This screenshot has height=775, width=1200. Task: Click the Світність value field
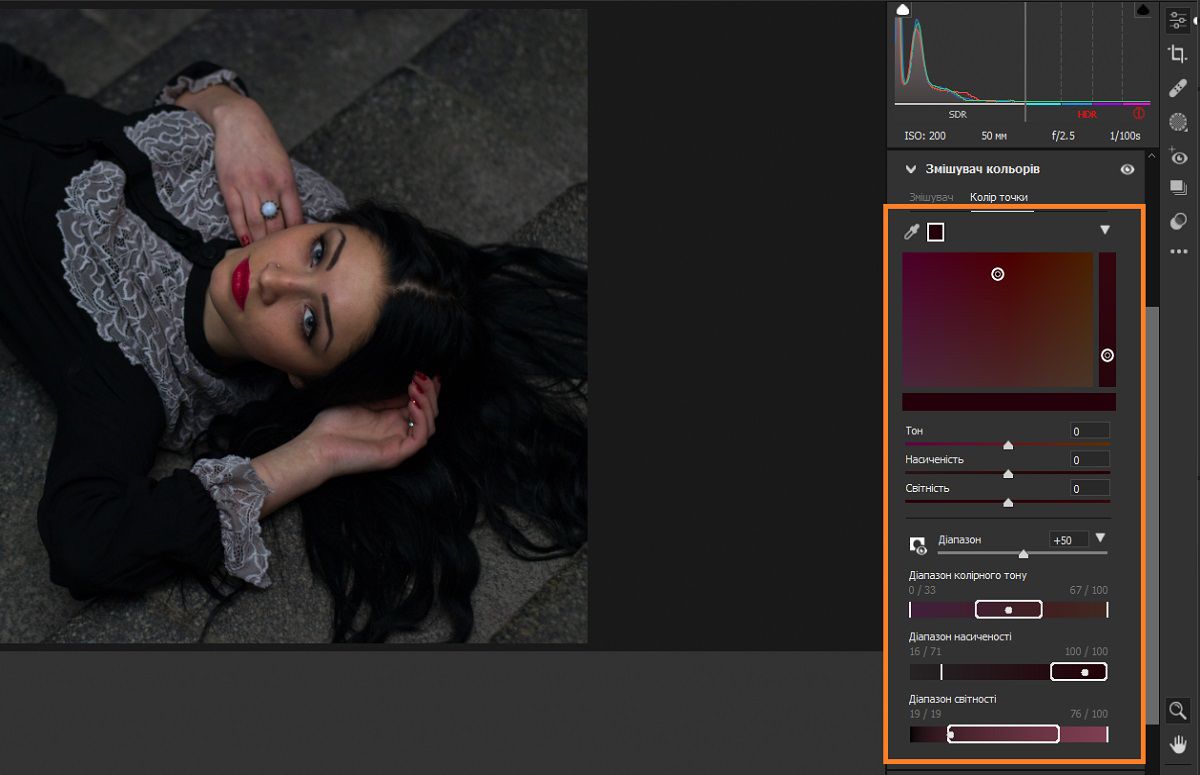1089,489
